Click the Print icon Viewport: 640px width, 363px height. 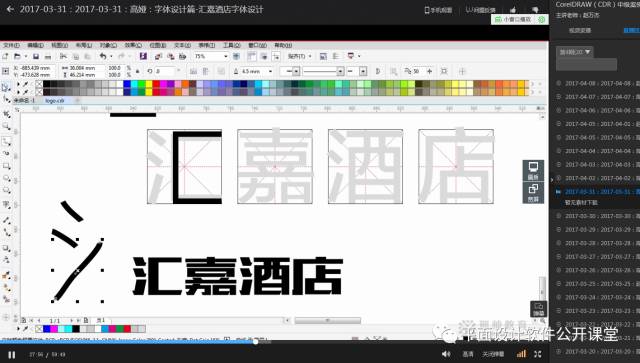tap(48, 56)
